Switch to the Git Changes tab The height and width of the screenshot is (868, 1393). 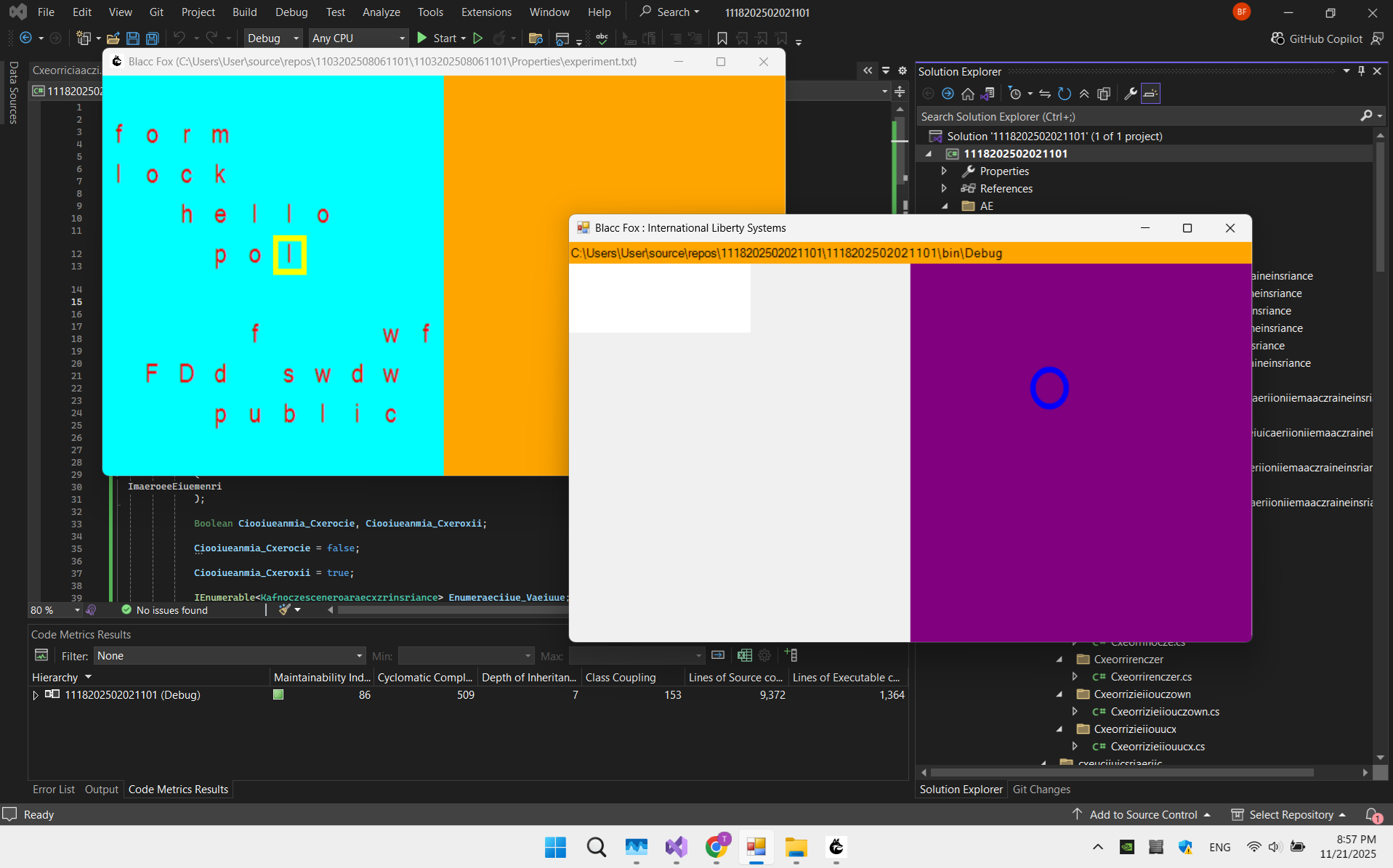[x=1041, y=790]
